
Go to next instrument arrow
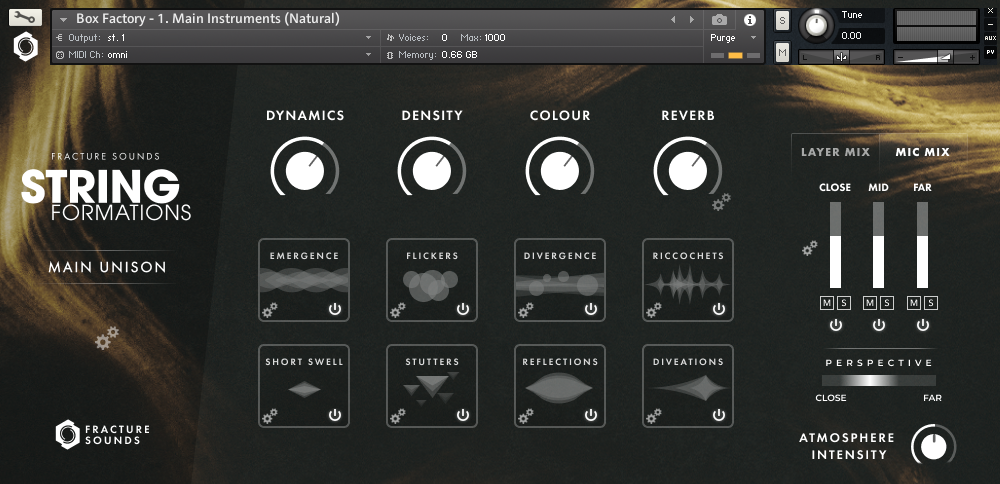[691, 20]
